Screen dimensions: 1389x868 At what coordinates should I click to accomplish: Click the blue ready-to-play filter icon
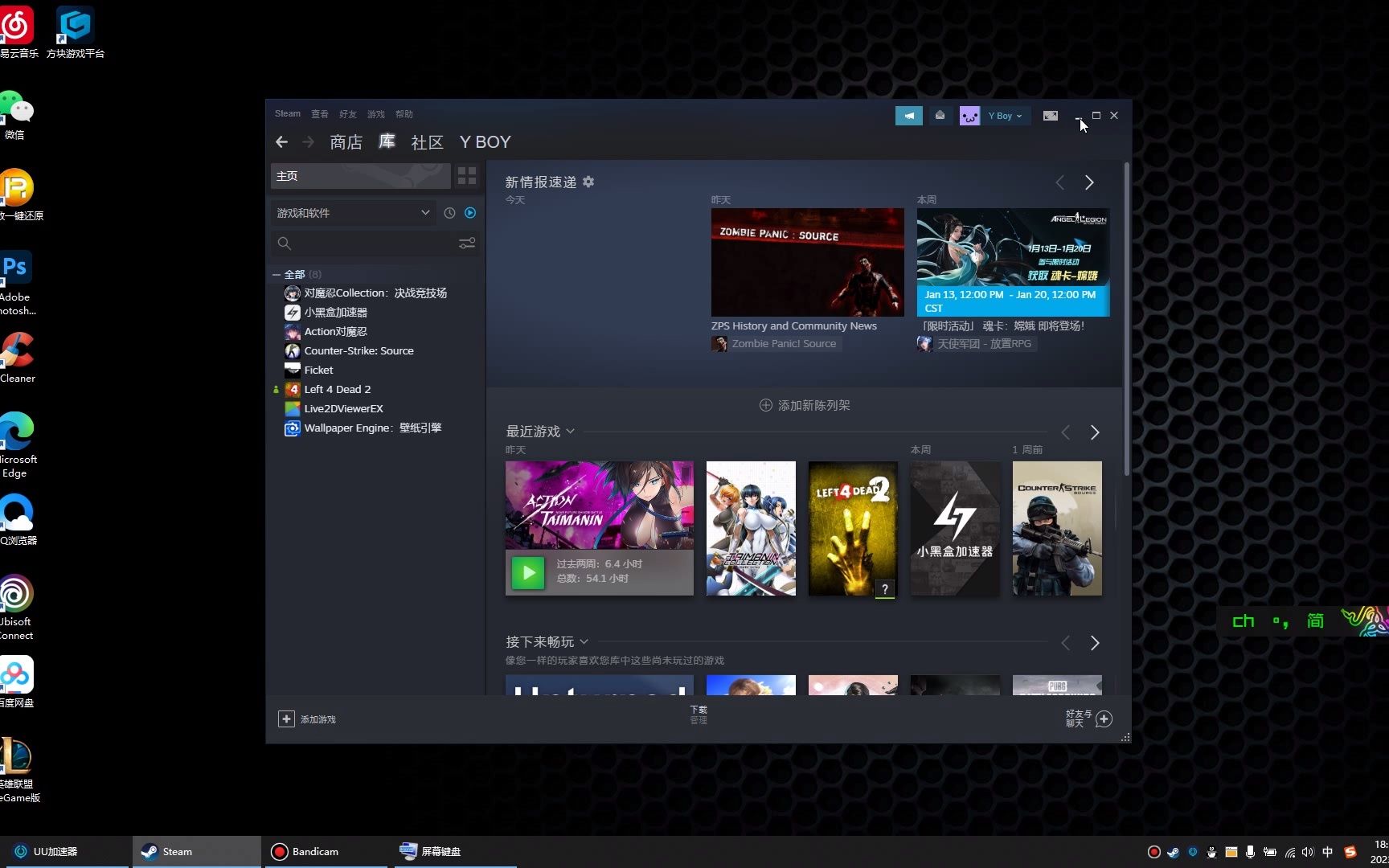(470, 212)
